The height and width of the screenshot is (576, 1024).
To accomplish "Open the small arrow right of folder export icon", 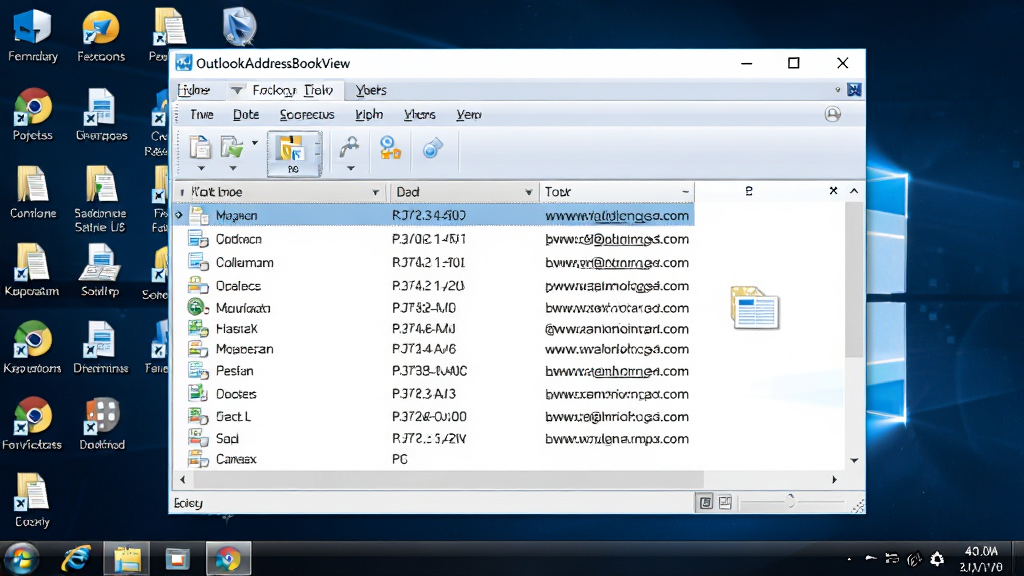I will pos(255,142).
